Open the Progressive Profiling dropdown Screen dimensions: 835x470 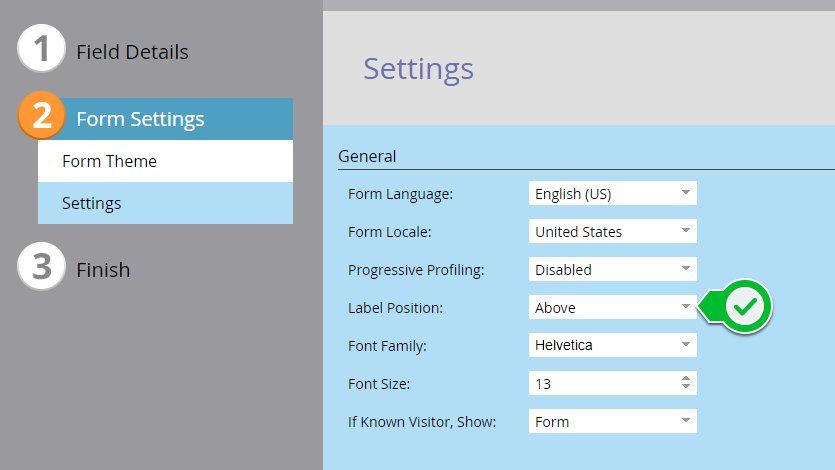pyautogui.click(x=612, y=269)
